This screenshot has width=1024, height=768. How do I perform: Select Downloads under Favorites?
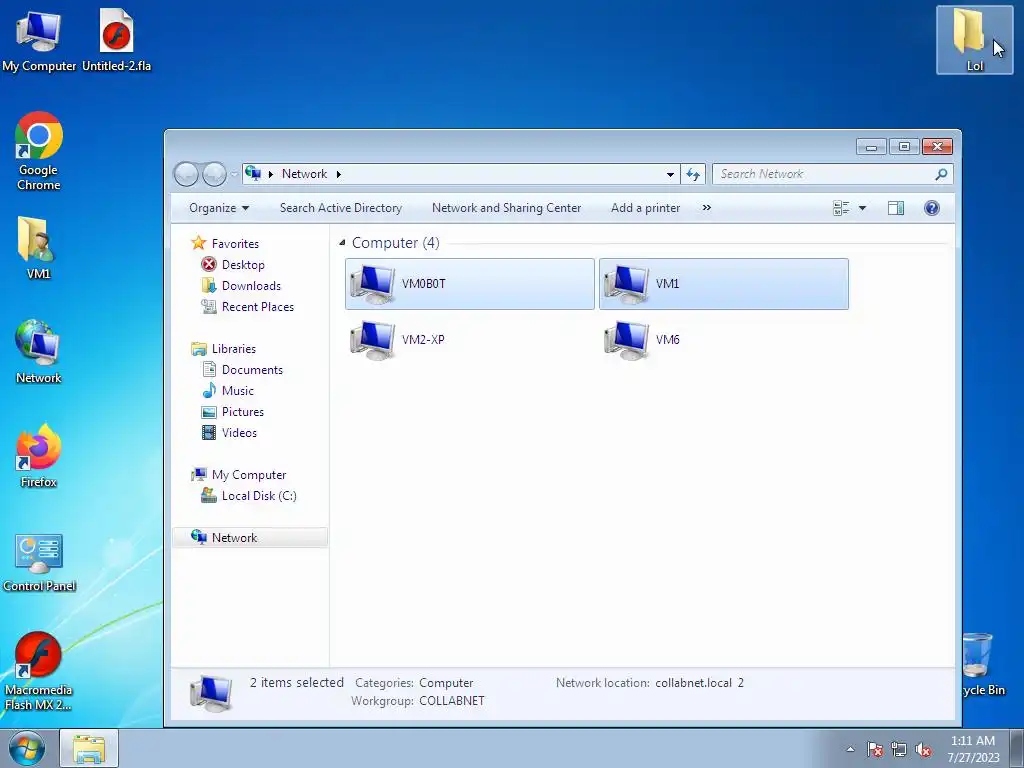[251, 285]
